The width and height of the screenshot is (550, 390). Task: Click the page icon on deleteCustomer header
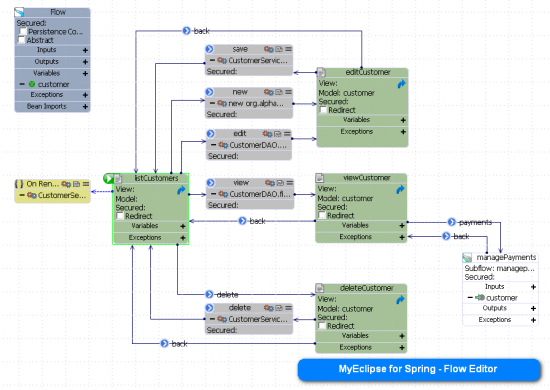[320, 288]
